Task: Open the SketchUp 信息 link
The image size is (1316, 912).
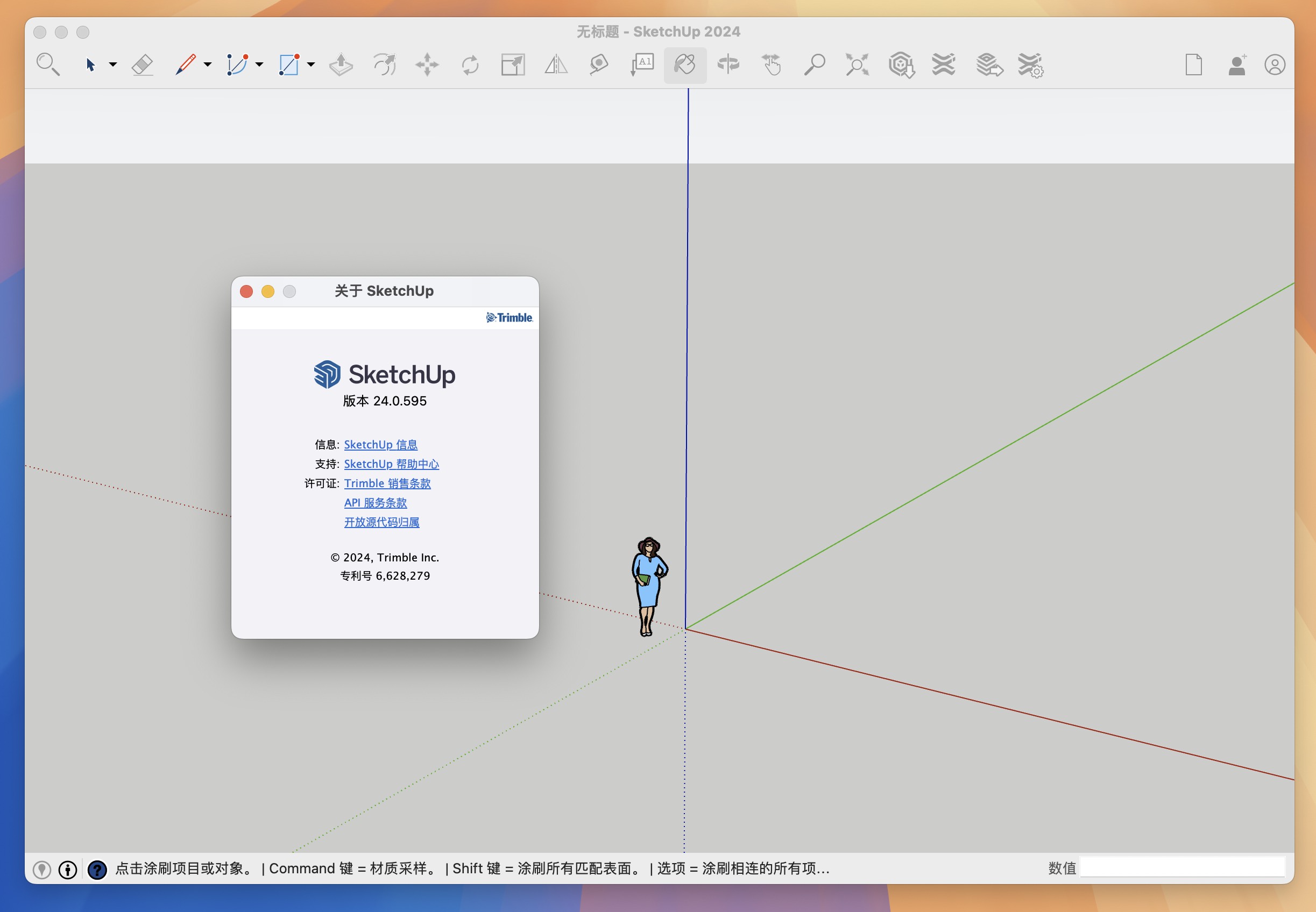Action: 381,445
